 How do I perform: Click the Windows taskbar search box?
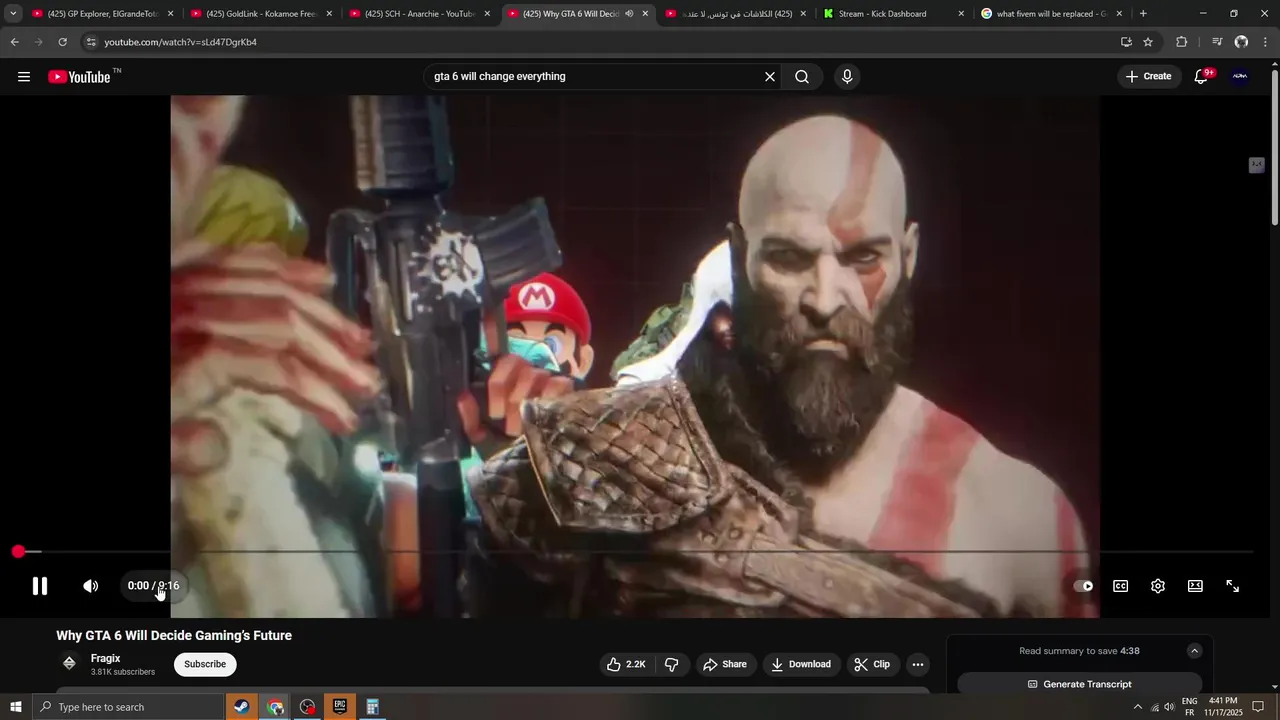pyautogui.click(x=127, y=707)
